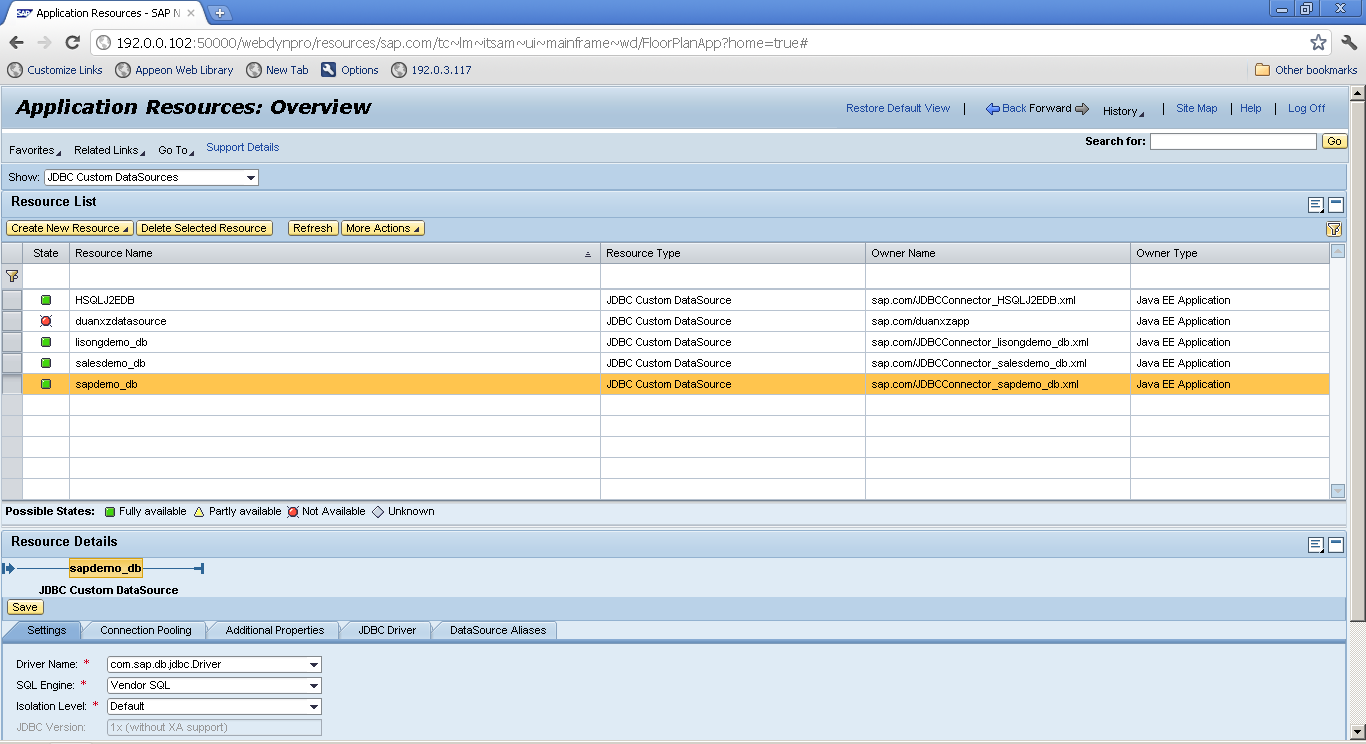Open the Related Links menu

pyautogui.click(x=110, y=150)
